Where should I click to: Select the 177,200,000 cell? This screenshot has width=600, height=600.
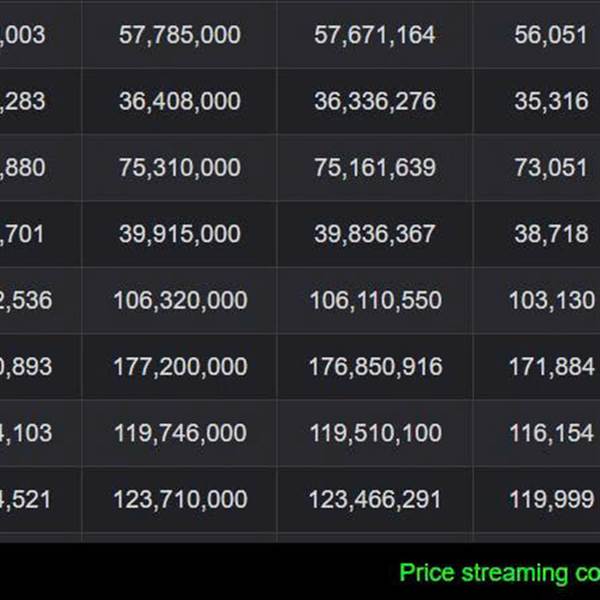tap(179, 367)
